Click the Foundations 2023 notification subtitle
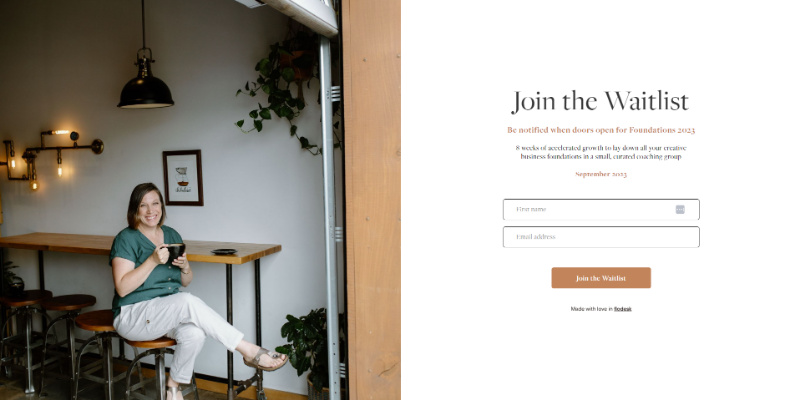This screenshot has height=400, width=800. (601, 130)
